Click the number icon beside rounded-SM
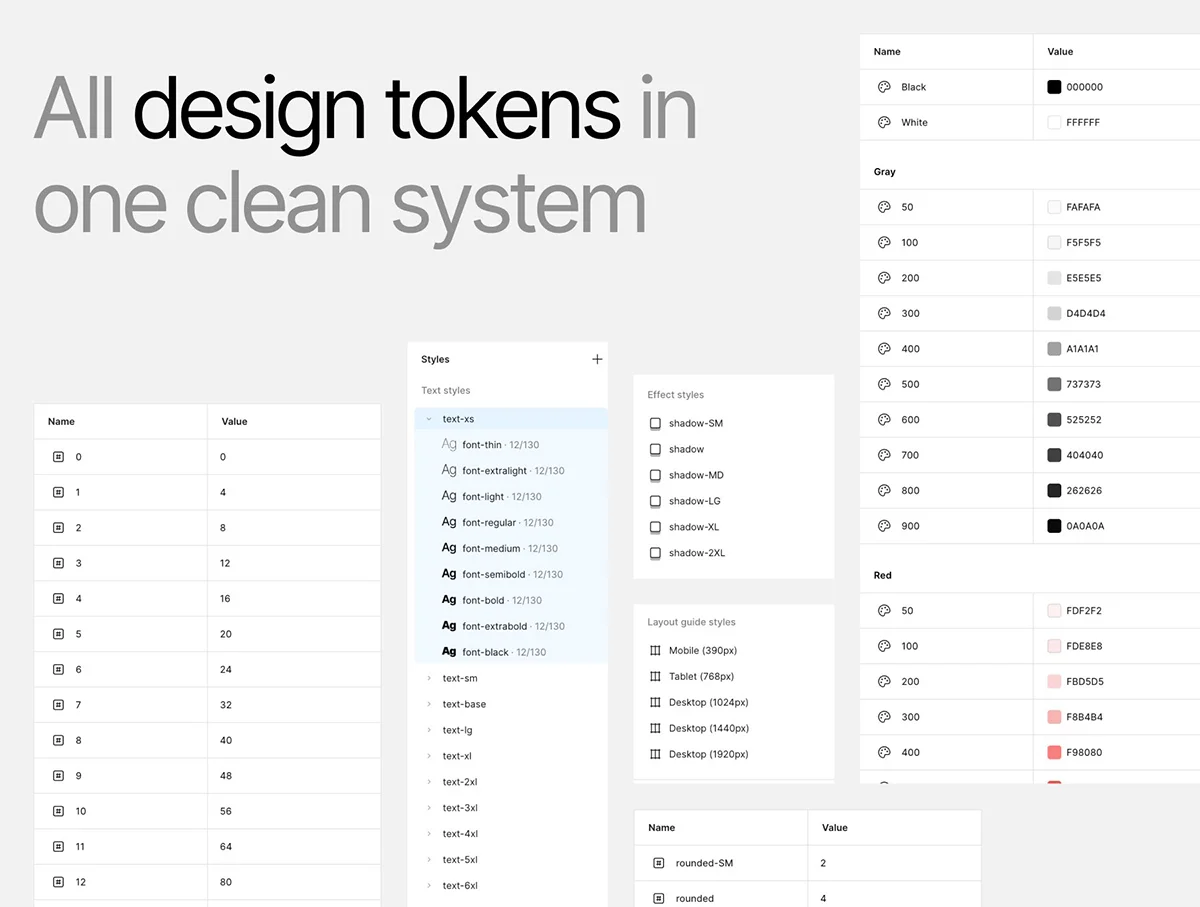Image resolution: width=1200 pixels, height=907 pixels. click(658, 863)
